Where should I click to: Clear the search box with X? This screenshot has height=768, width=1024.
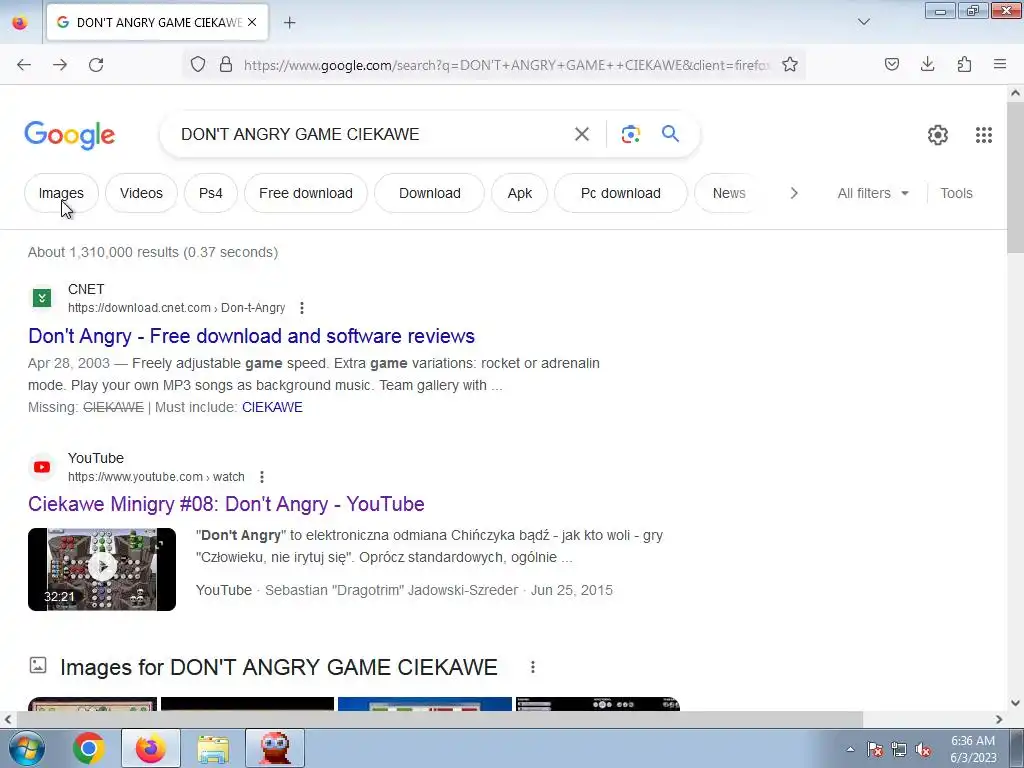pos(582,134)
